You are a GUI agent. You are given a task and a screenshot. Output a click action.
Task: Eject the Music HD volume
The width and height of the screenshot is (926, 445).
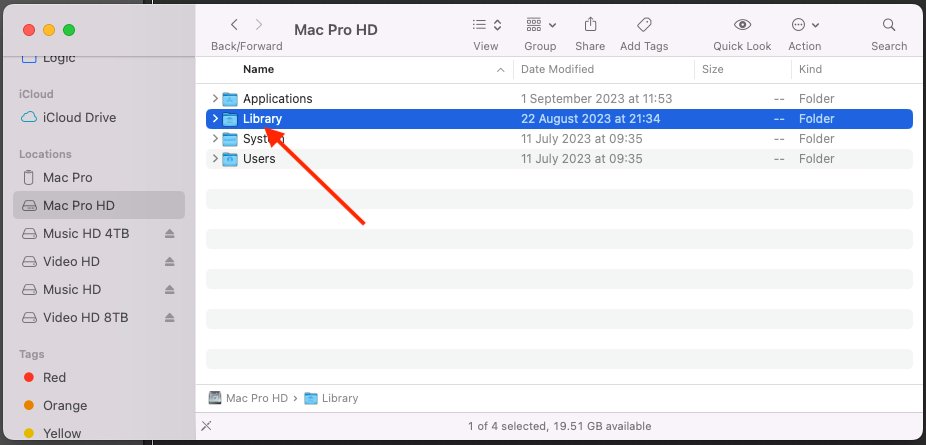pos(169,290)
